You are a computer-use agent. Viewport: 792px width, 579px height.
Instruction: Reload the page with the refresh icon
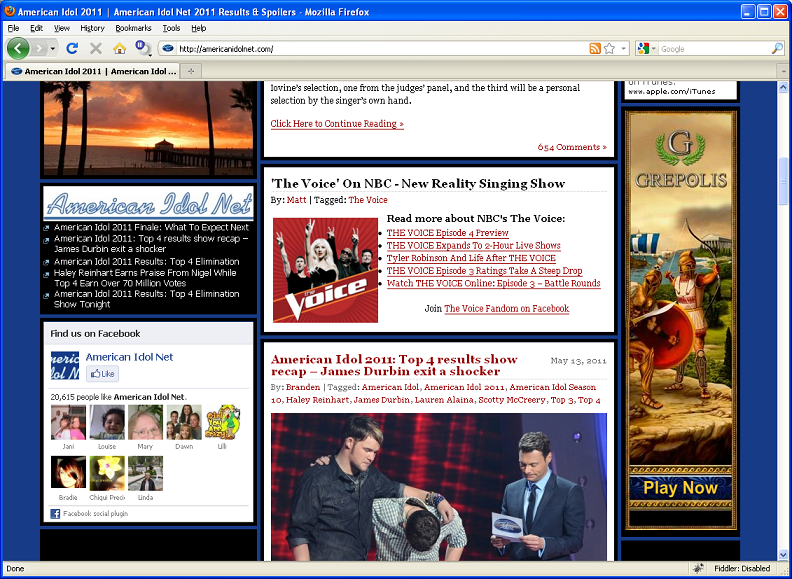tap(72, 48)
